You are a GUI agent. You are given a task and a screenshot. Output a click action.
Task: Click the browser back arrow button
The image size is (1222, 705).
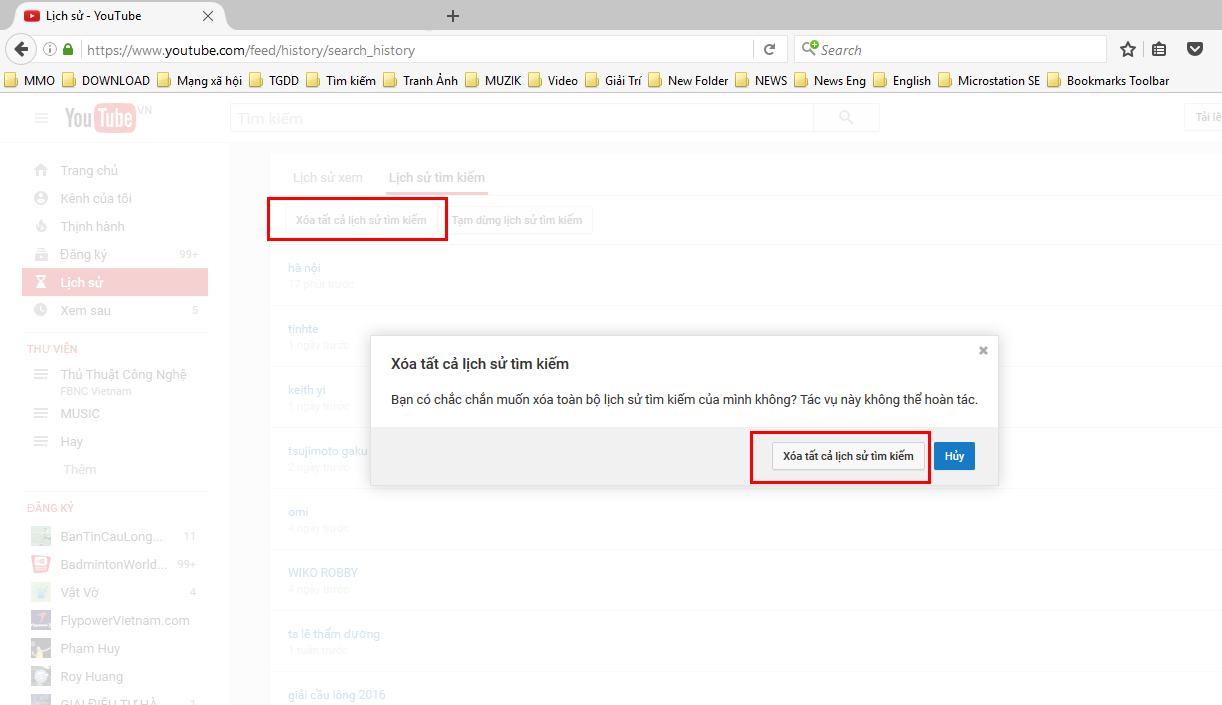pyautogui.click(x=21, y=49)
